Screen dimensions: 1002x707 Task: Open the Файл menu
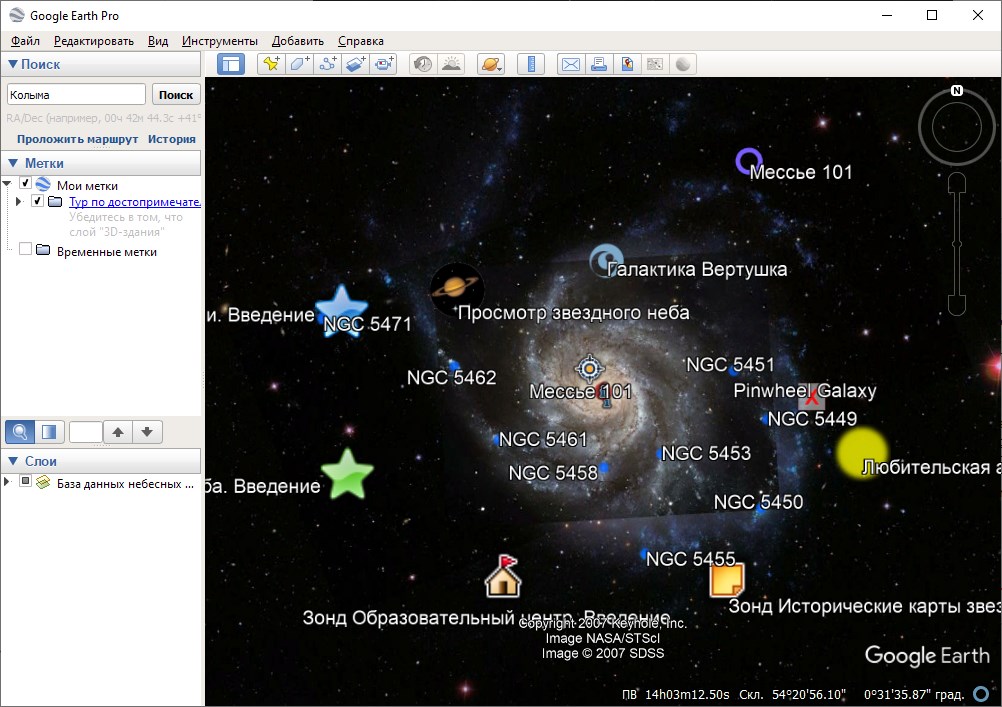tap(25, 41)
